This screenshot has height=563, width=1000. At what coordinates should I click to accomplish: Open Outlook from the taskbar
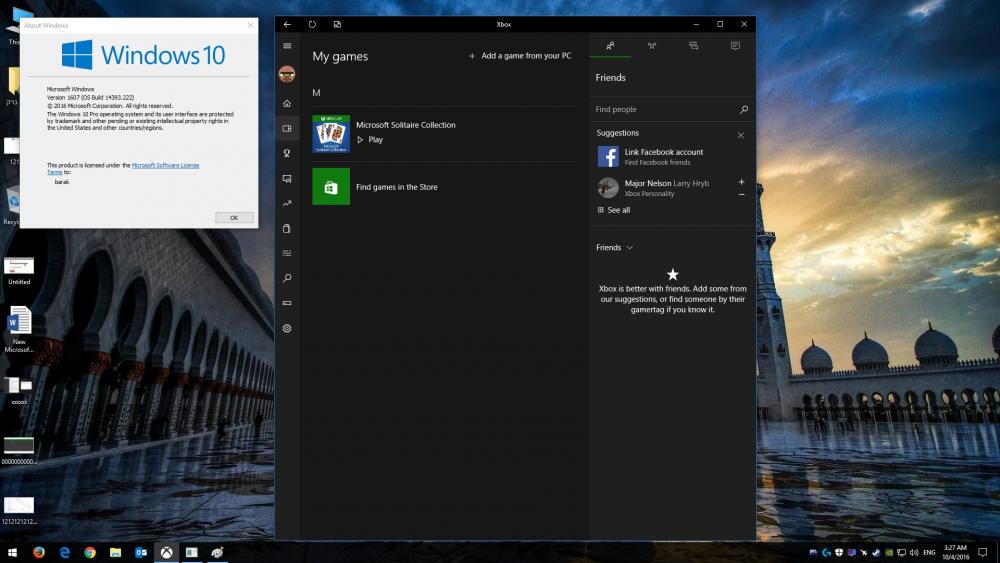[x=141, y=552]
